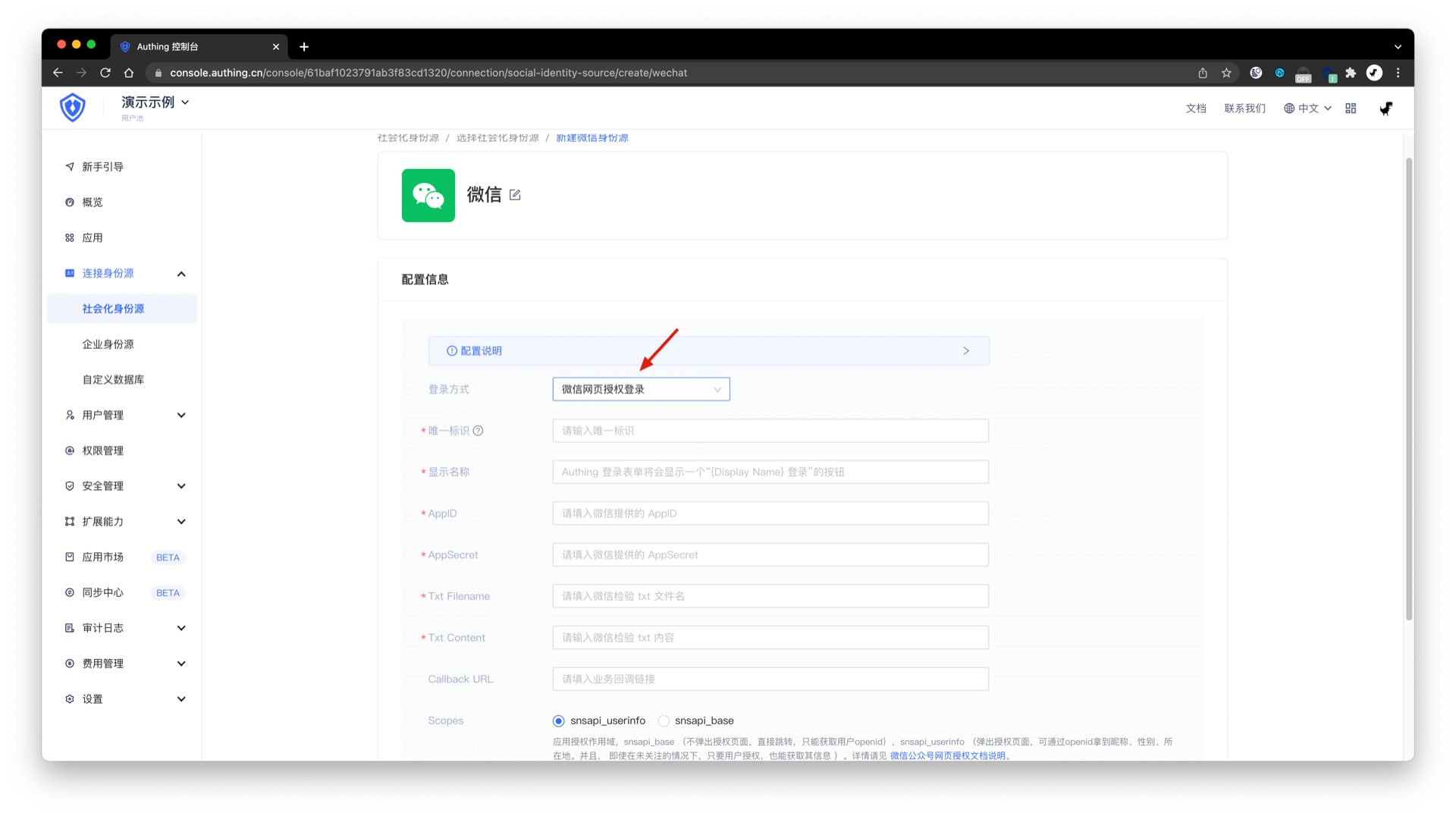The image size is (1456, 816).
Task: Click 文档 in the top navigation
Action: click(x=1196, y=108)
